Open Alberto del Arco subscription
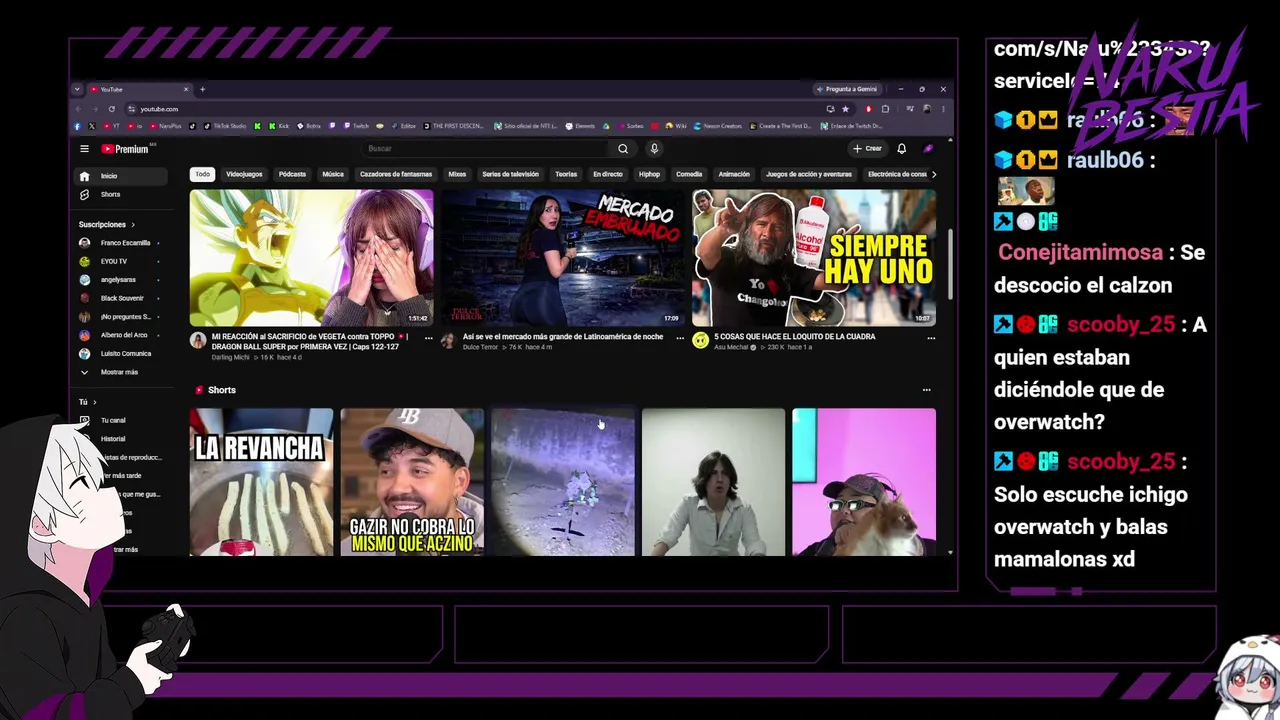 (121, 335)
